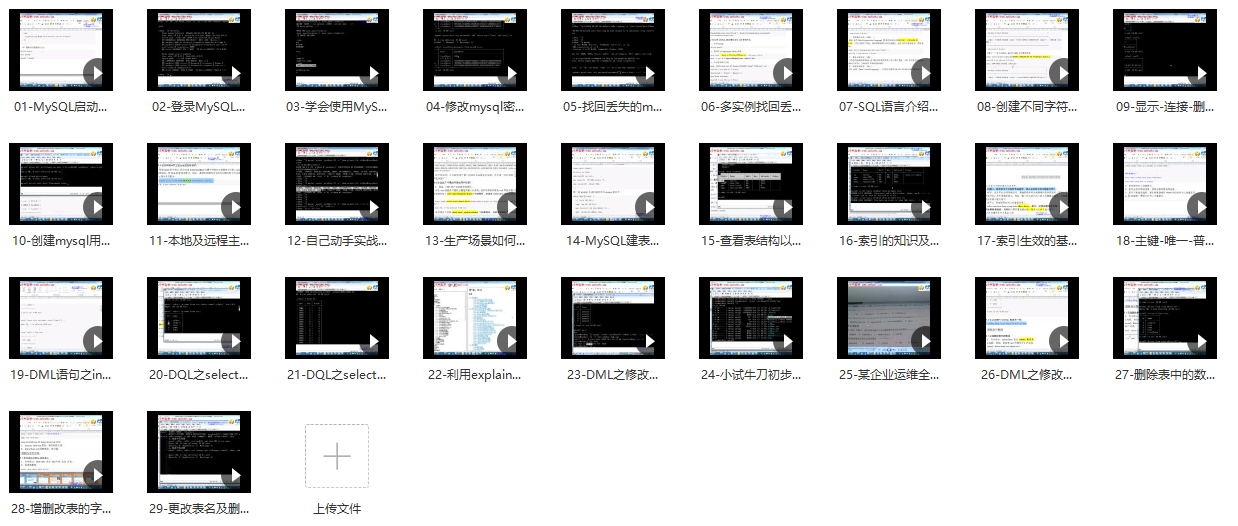
Task: Click play icon on 14-MySQL建表
Action: tap(648, 207)
